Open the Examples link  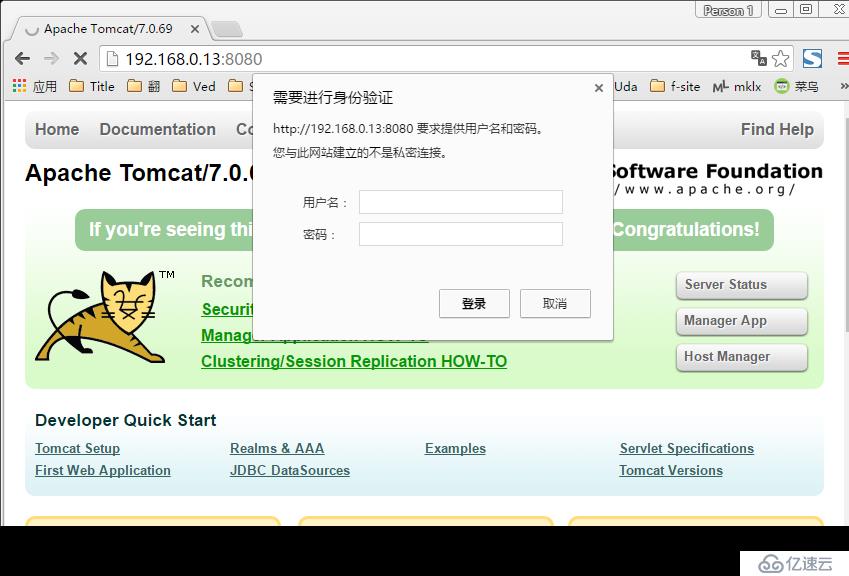455,448
